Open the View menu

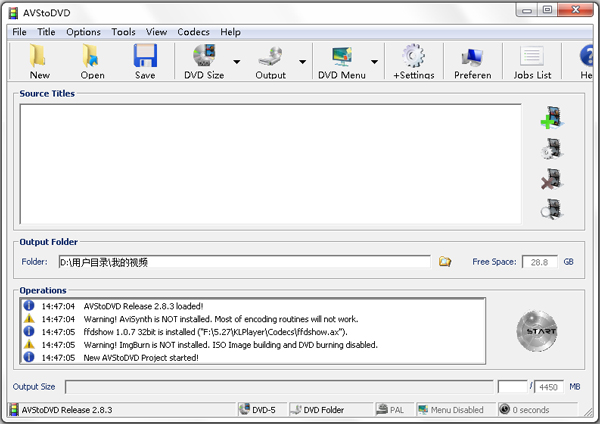tap(156, 32)
